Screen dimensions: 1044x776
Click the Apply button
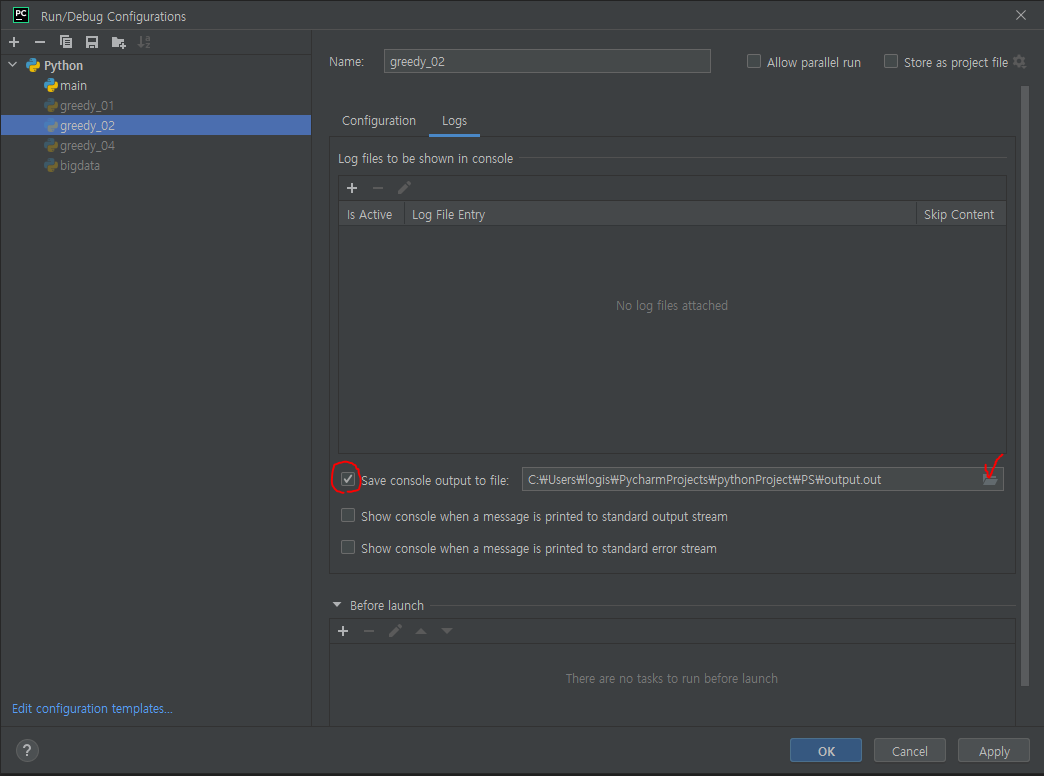pyautogui.click(x=994, y=751)
